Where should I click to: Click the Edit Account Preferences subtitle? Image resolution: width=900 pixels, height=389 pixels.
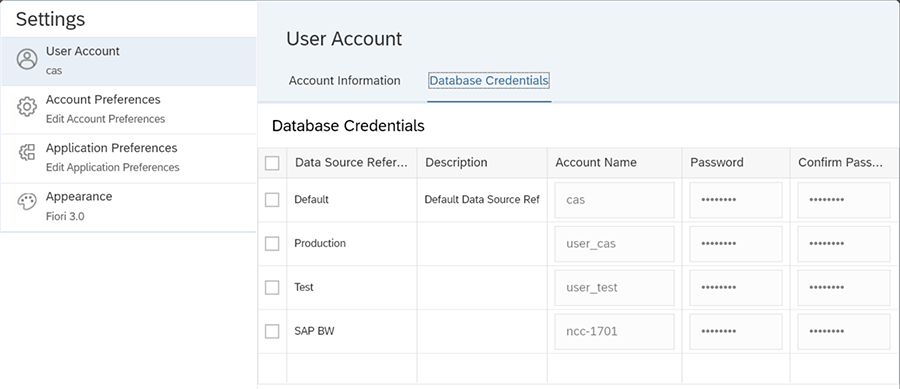106,119
